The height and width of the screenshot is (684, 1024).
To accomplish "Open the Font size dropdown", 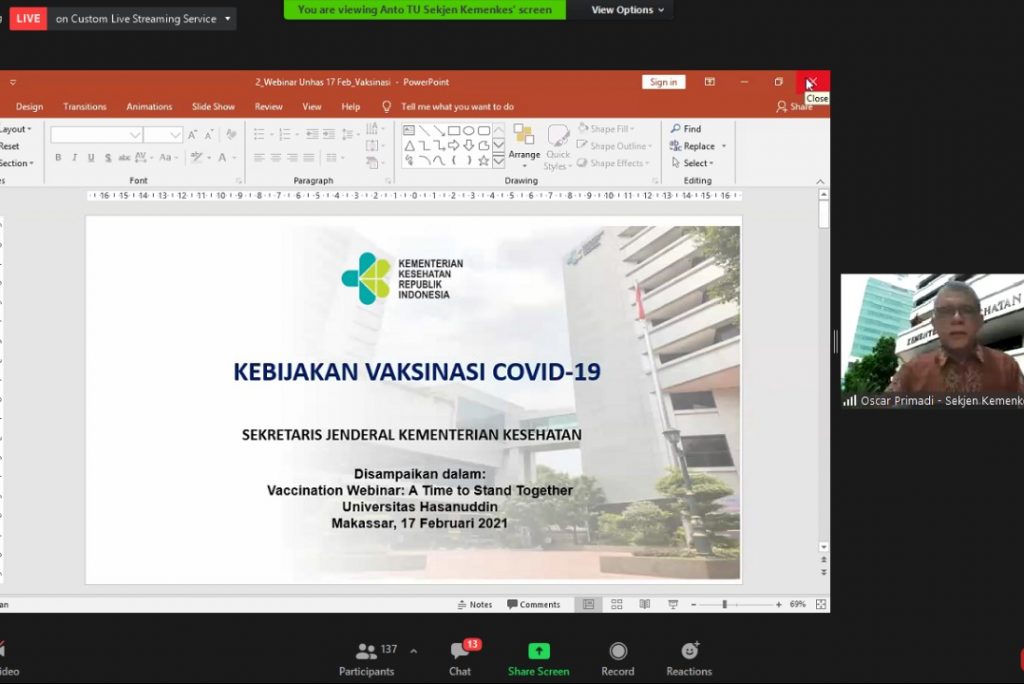I will click(x=176, y=134).
